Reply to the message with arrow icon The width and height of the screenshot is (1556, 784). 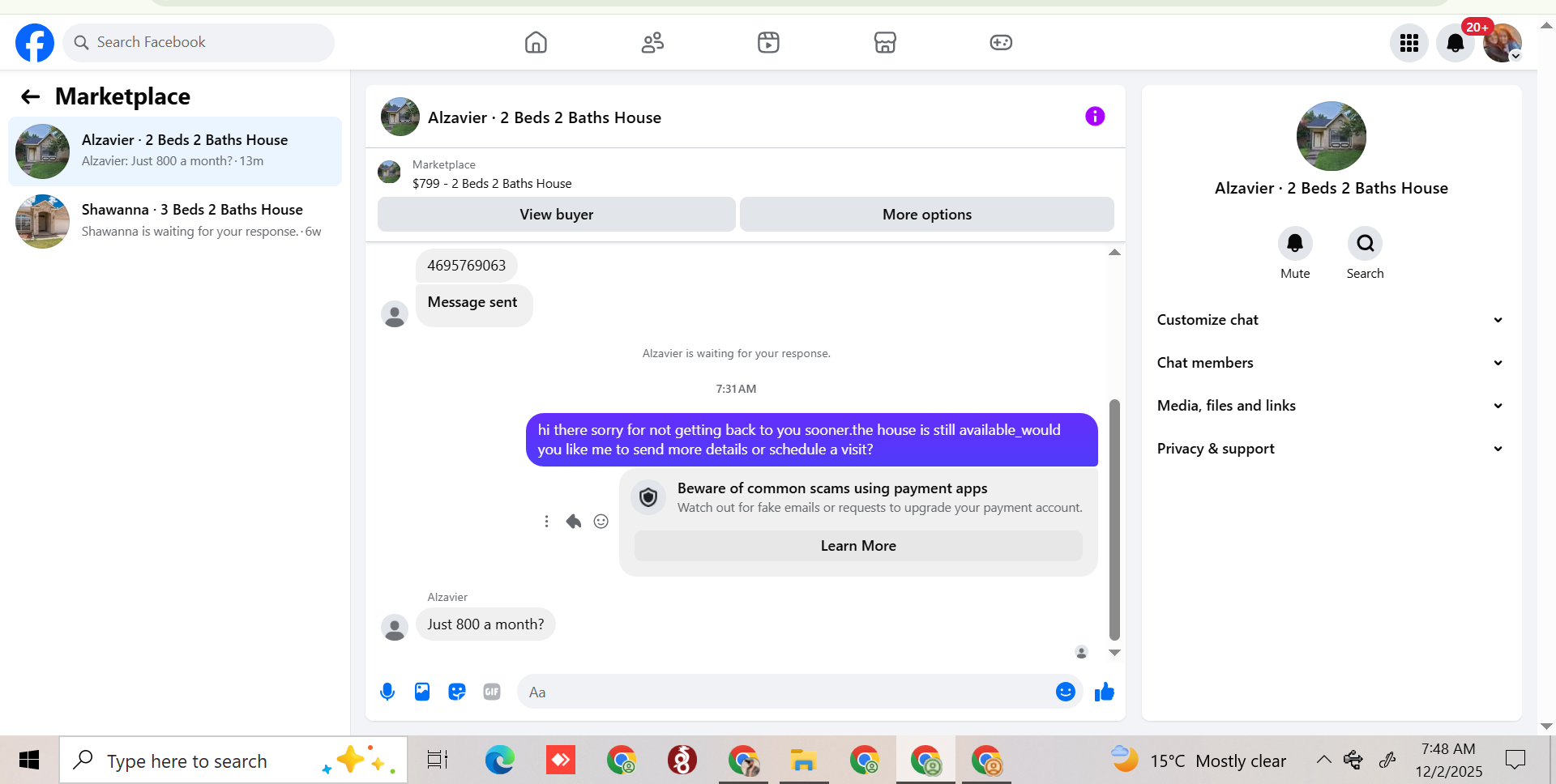574,522
